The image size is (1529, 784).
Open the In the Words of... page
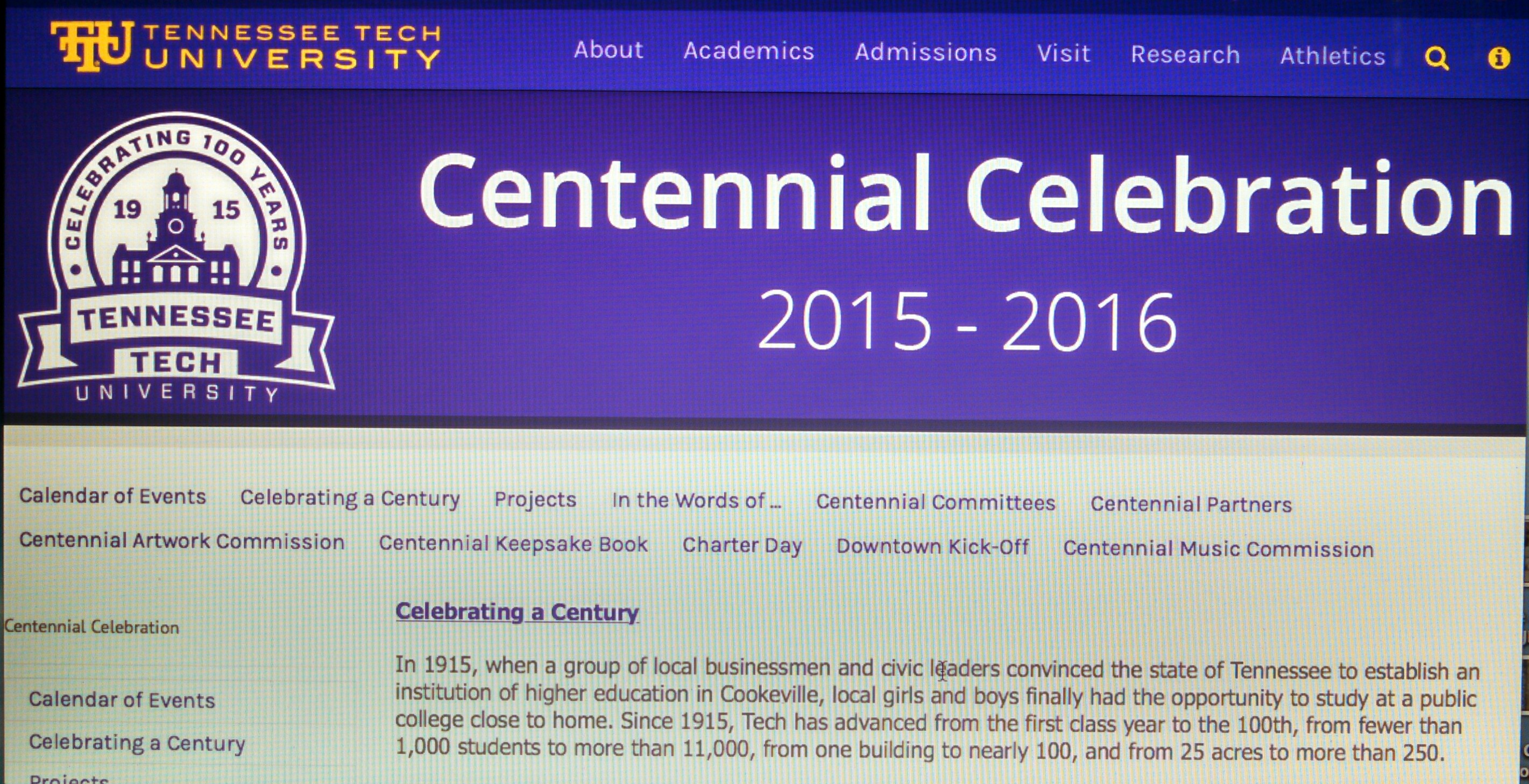point(696,501)
